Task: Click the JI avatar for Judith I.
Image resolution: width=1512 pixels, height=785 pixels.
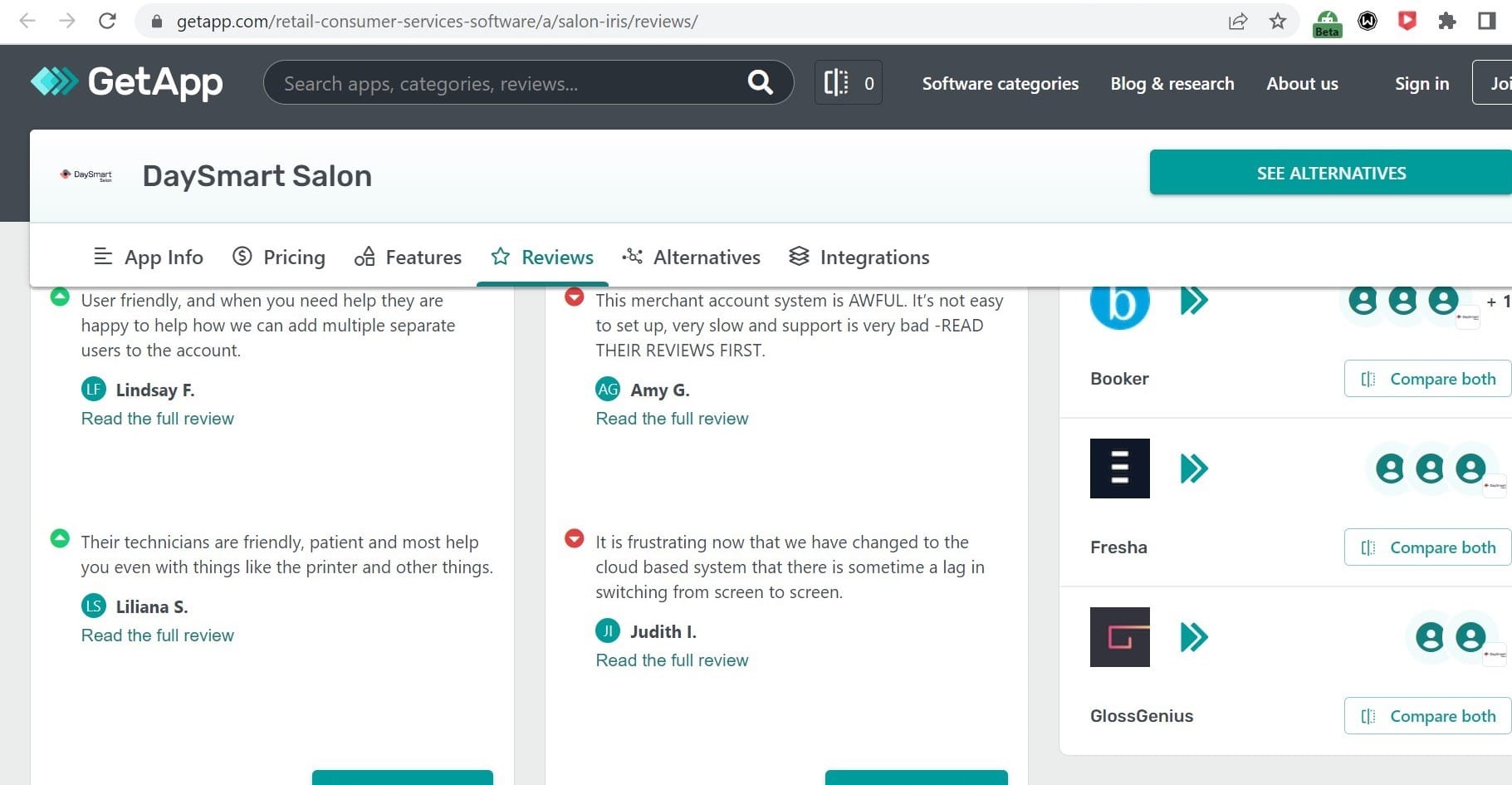Action: tap(608, 630)
